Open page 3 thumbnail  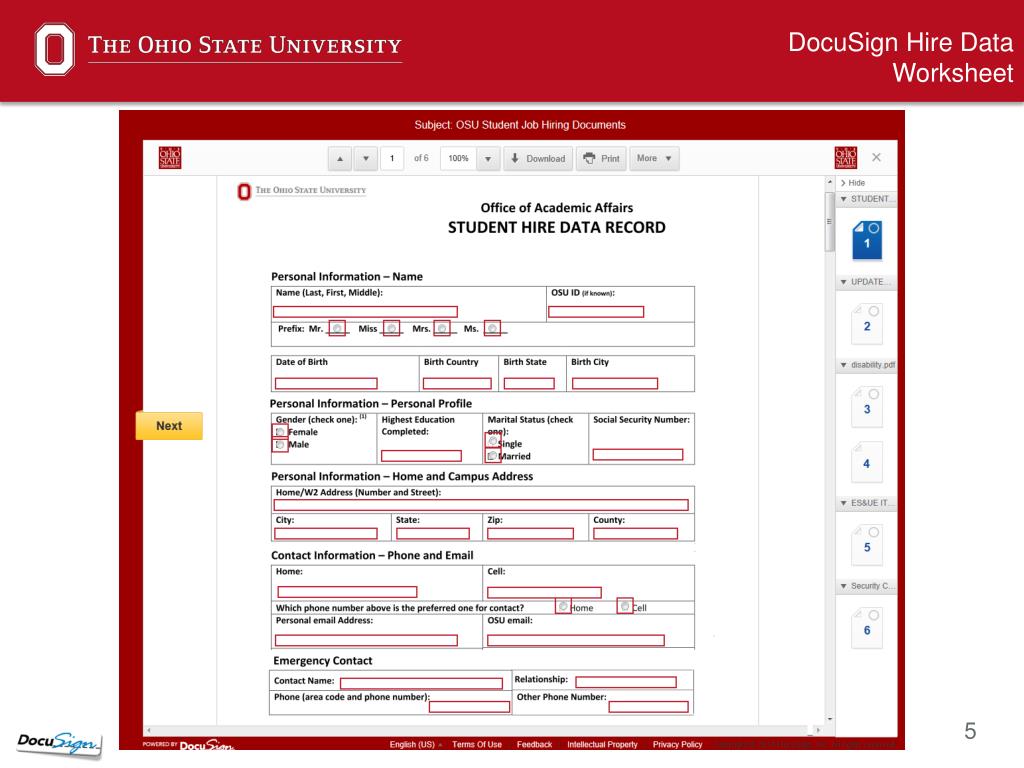pos(867,407)
